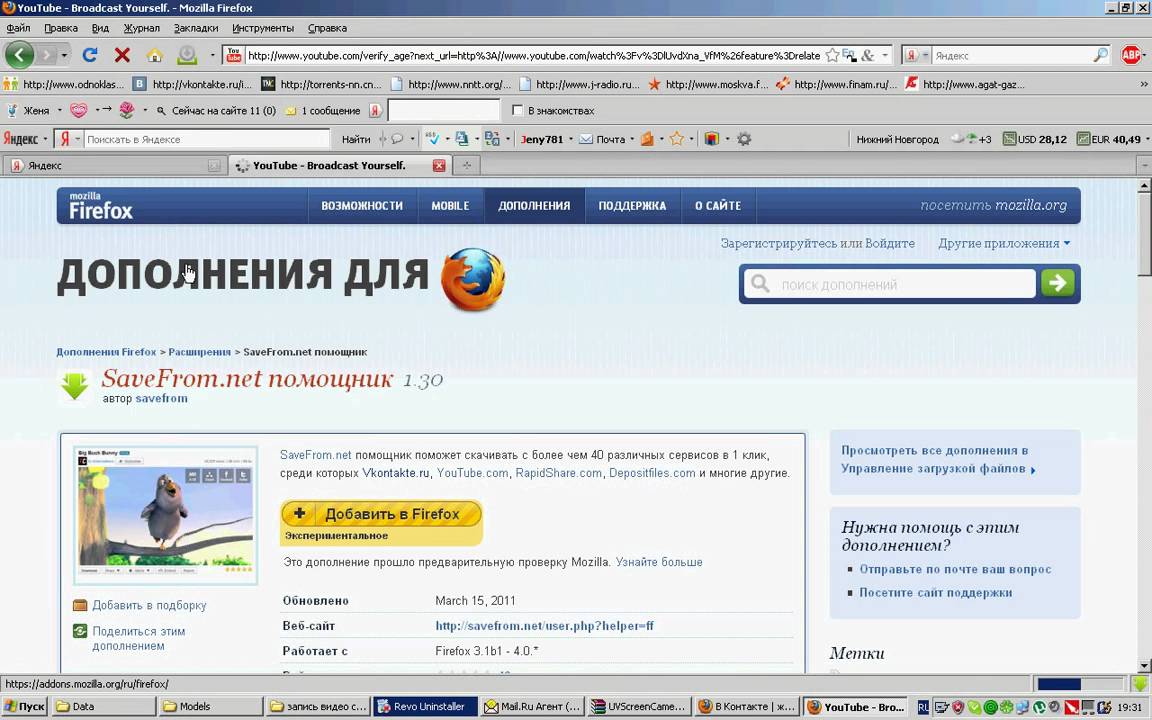Open the ДОПОЛНЕНИЯ navigation item

point(534,206)
